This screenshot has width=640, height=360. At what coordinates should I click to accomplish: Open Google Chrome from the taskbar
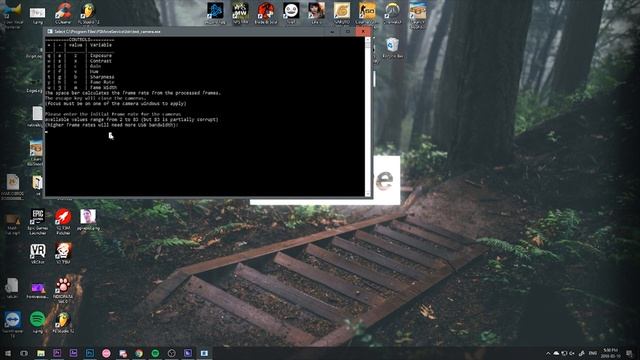pyautogui.click(x=139, y=353)
